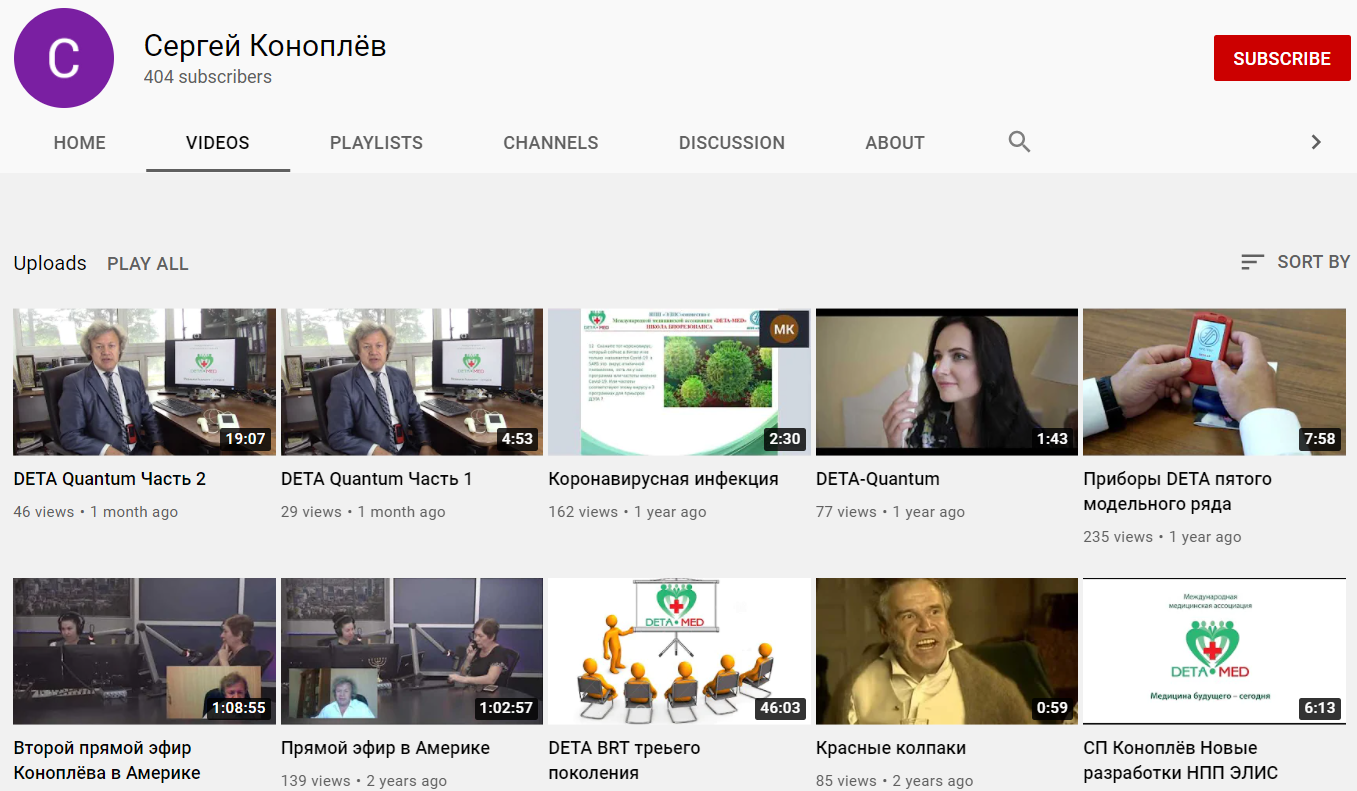Click the 404 subscribers text
The height and width of the screenshot is (791, 1357).
pos(208,77)
